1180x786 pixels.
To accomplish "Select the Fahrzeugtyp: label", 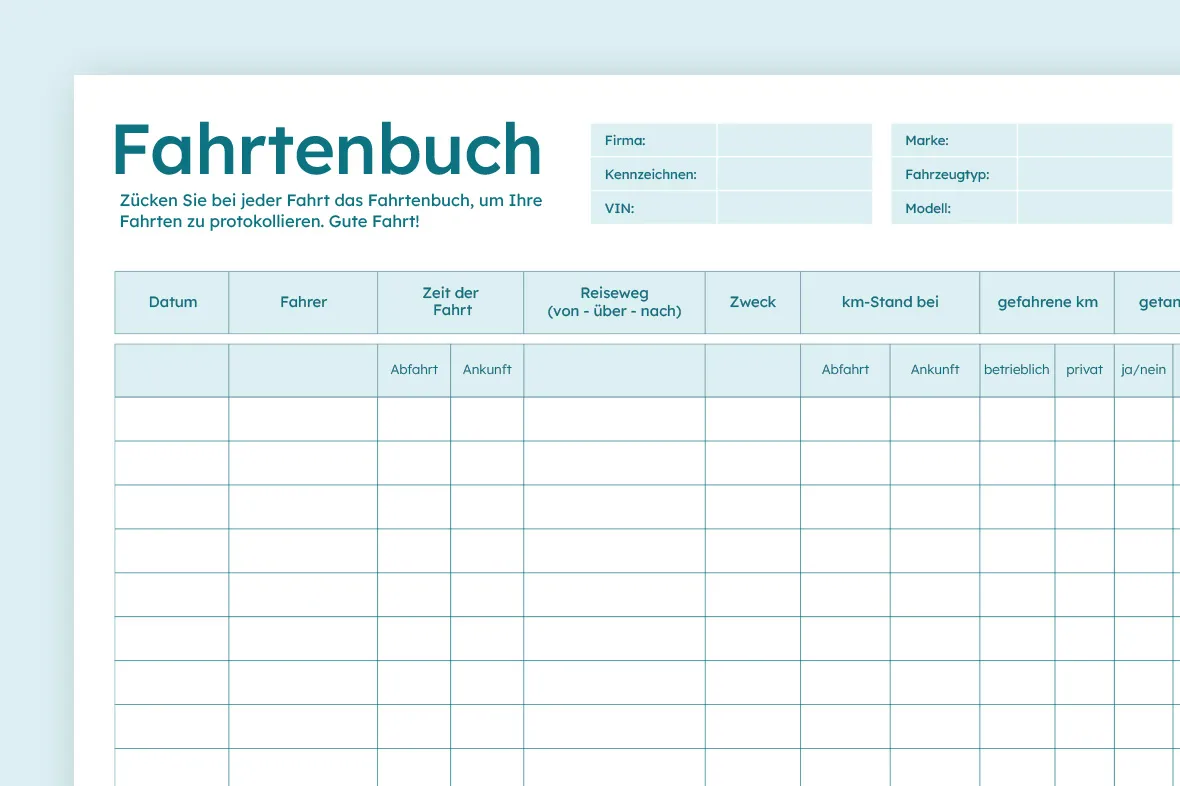I will [947, 175].
